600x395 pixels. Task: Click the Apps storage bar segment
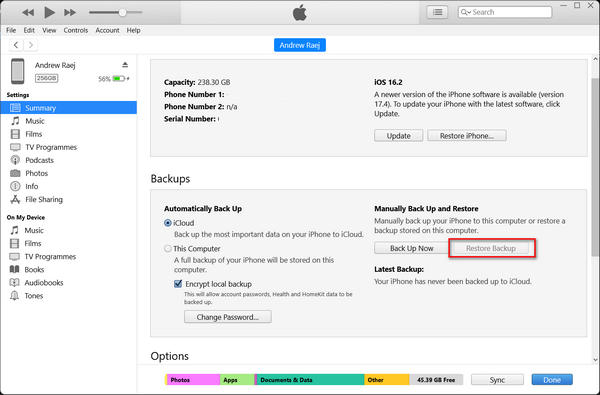(237, 380)
